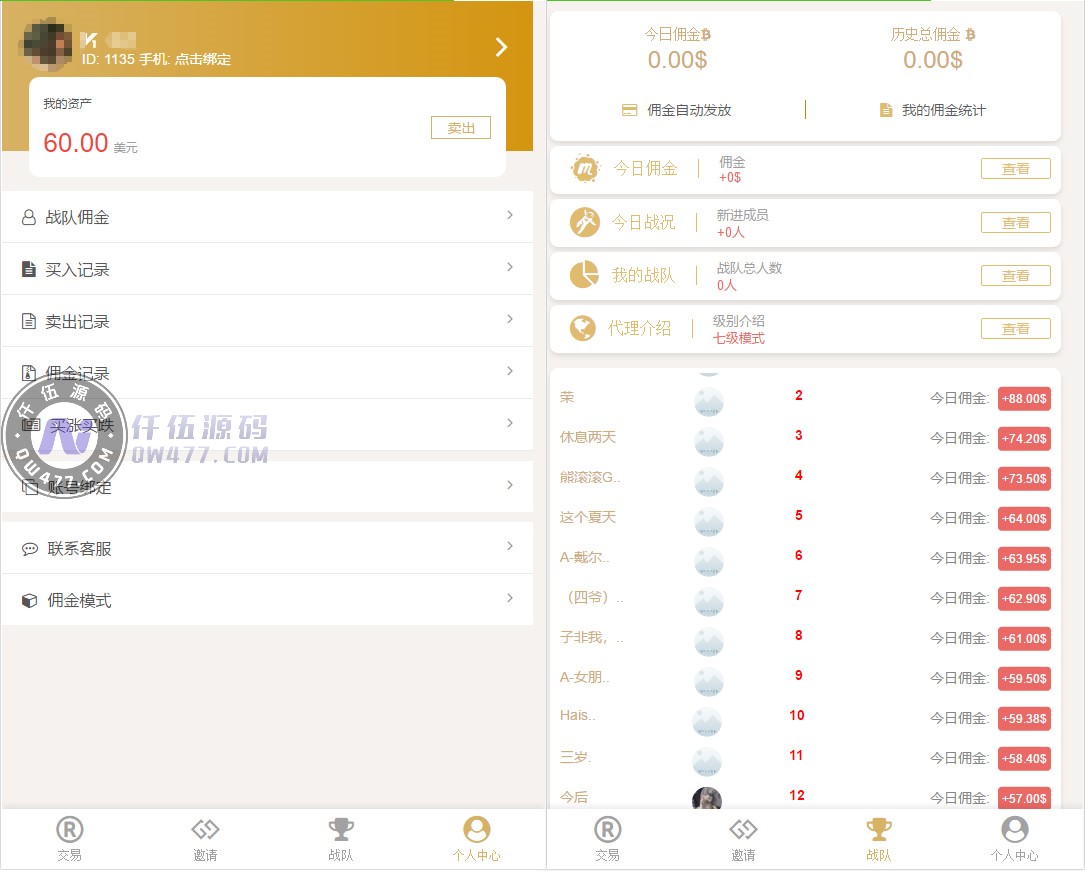The height and width of the screenshot is (871, 1085).
Task: Open the 卖出记录 menu entry
Action: coord(266,321)
